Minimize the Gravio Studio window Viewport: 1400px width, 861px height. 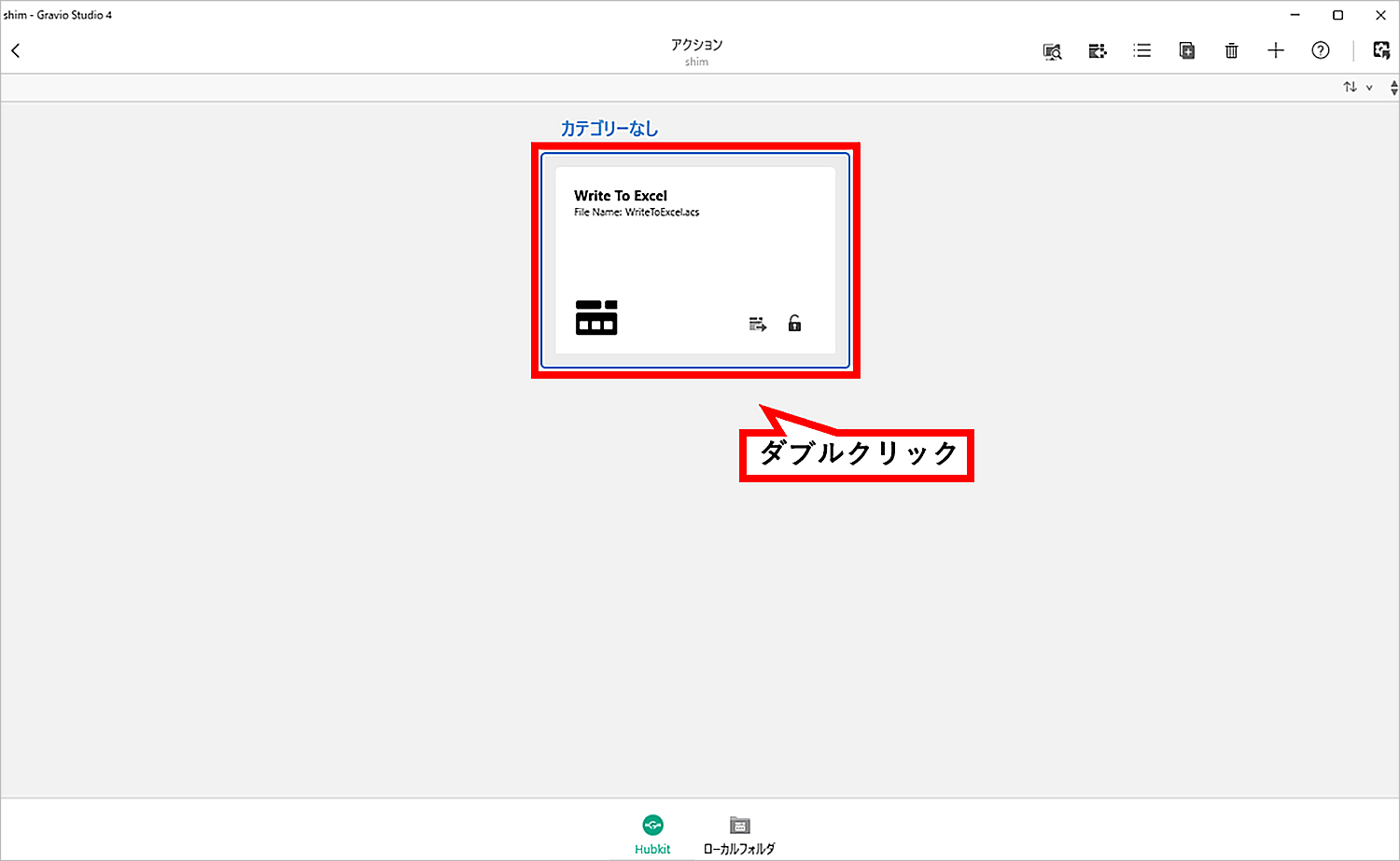pyautogui.click(x=1295, y=15)
